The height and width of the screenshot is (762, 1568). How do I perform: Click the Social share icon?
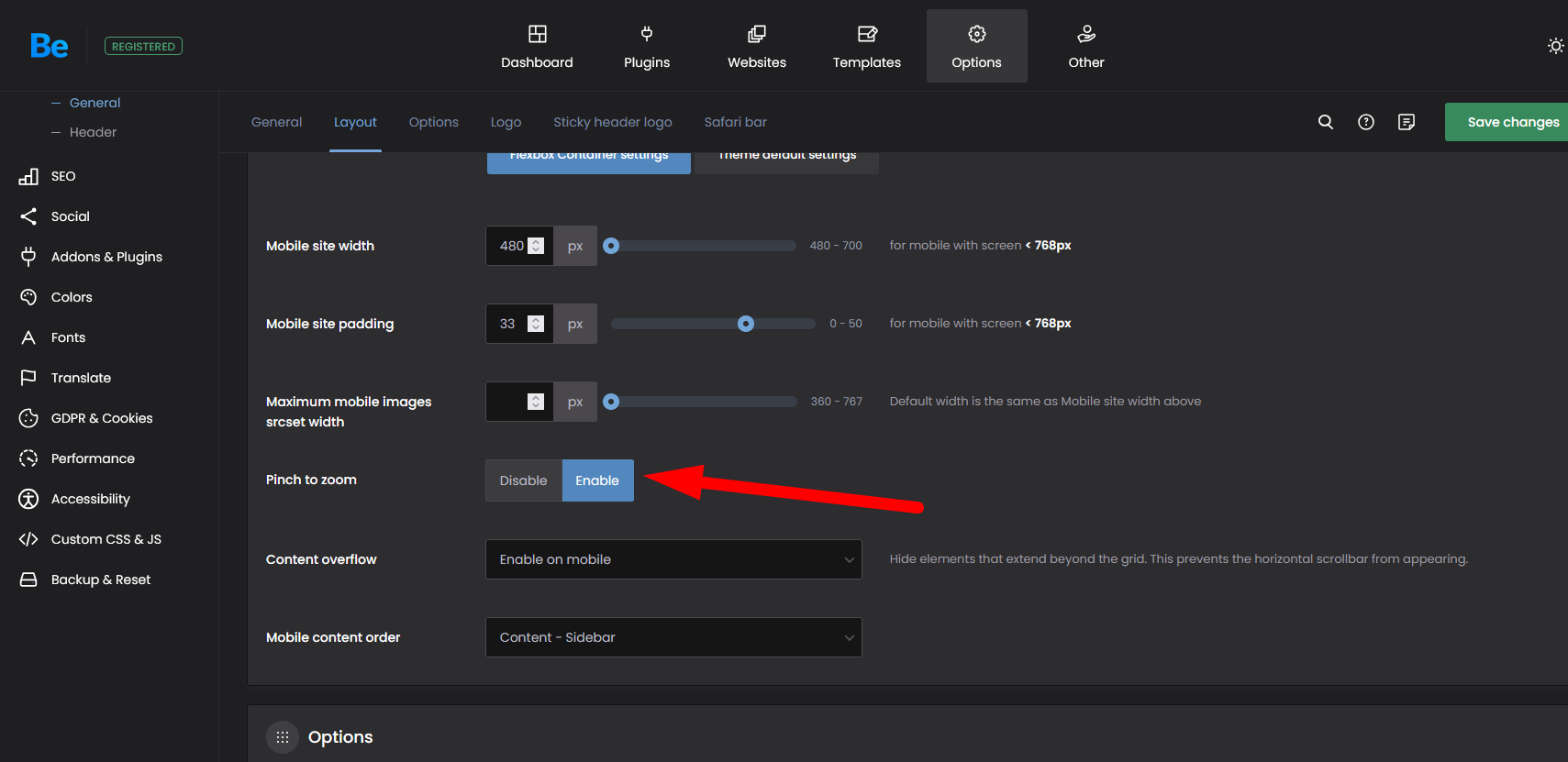[28, 216]
